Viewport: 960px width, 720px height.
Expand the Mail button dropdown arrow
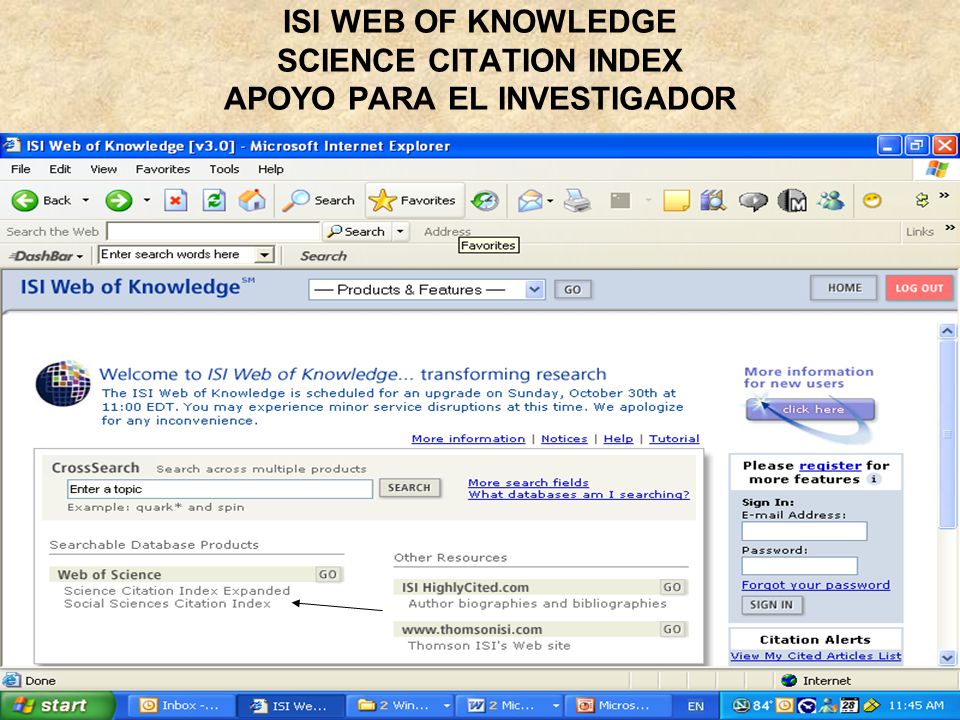[x=550, y=201]
